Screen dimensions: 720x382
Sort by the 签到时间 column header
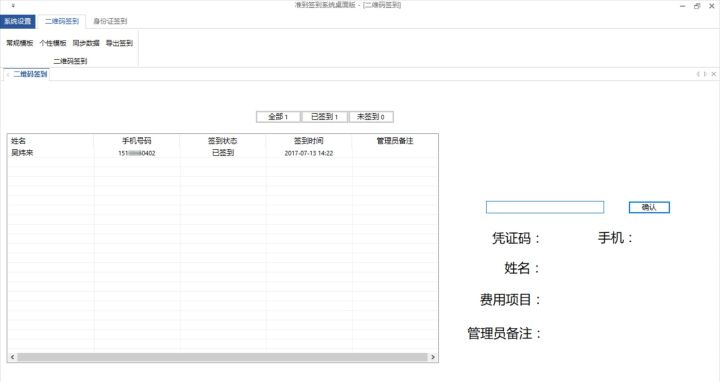(x=309, y=140)
